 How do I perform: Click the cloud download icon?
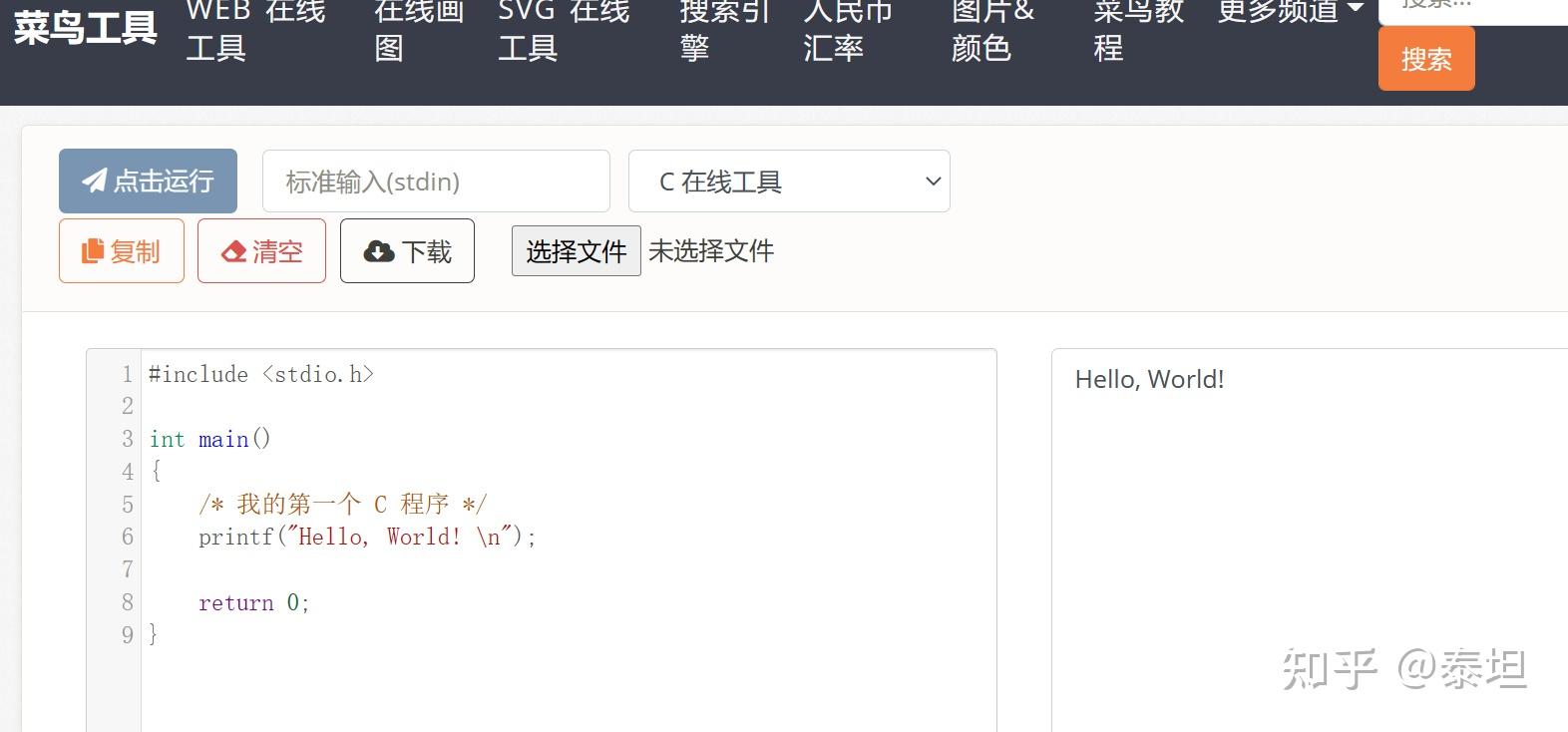click(x=379, y=251)
